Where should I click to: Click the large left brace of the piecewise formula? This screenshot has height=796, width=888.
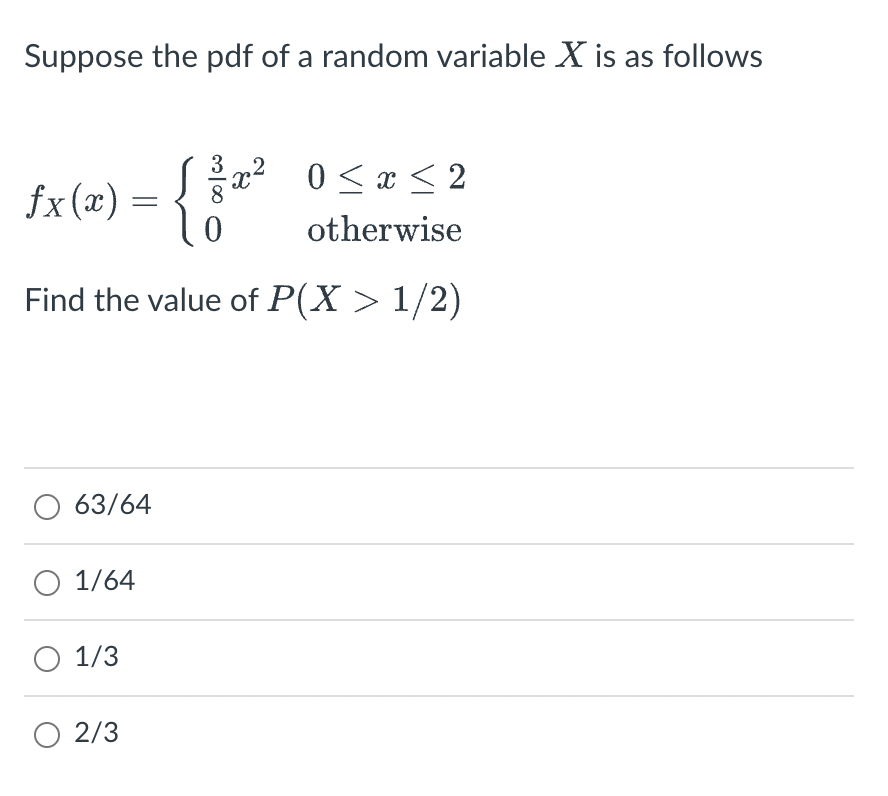pos(187,200)
